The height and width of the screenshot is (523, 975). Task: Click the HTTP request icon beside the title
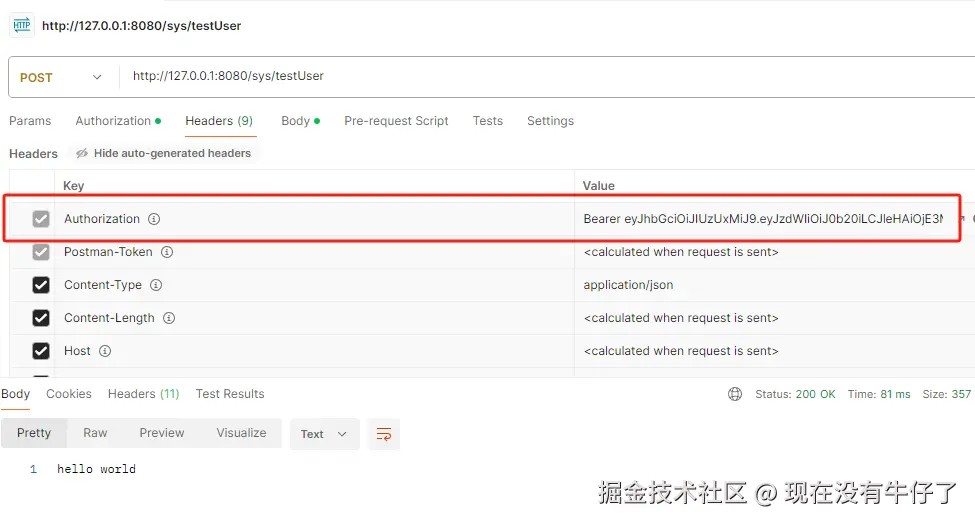tap(22, 25)
